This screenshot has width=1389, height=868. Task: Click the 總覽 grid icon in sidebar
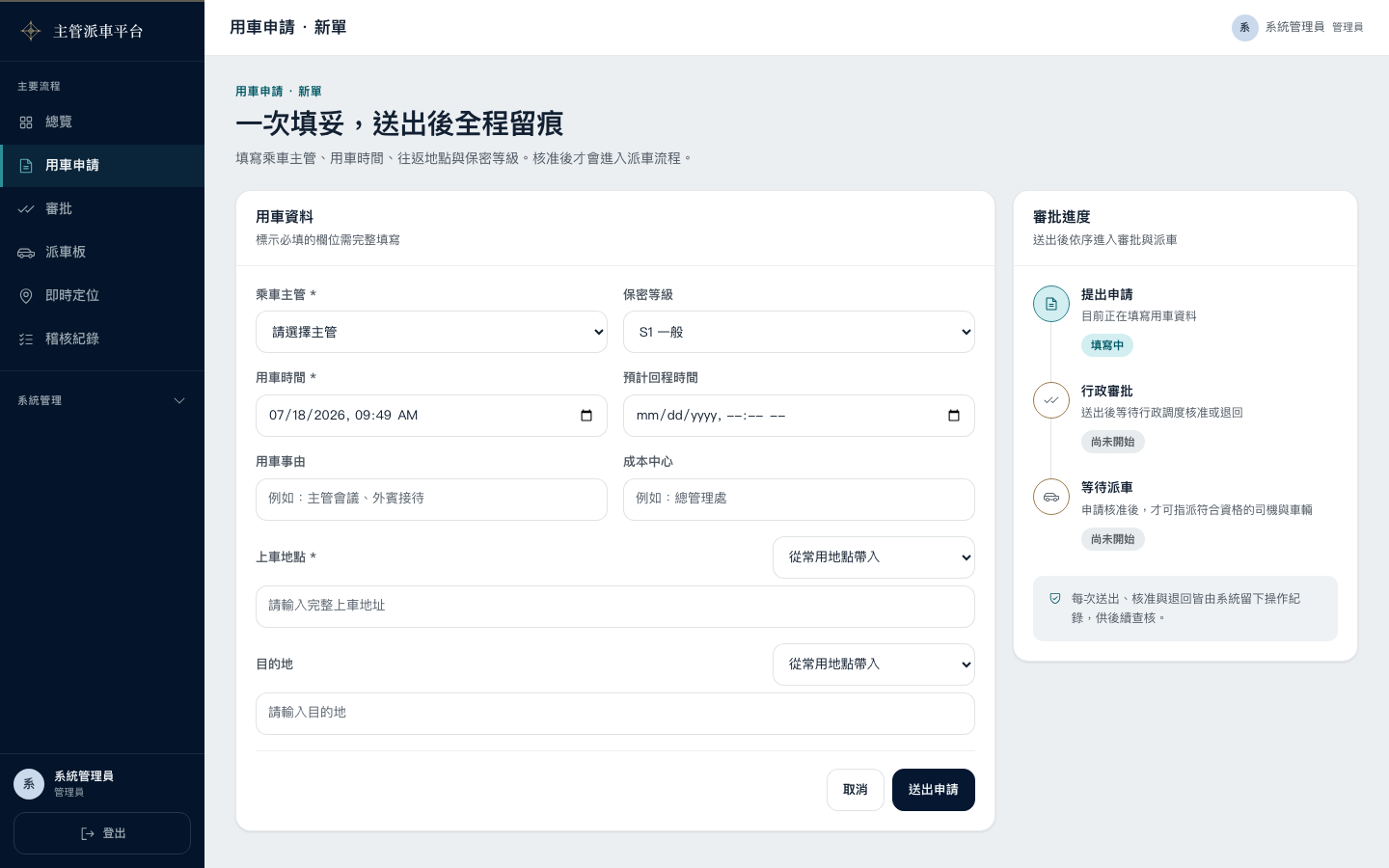pos(26,122)
